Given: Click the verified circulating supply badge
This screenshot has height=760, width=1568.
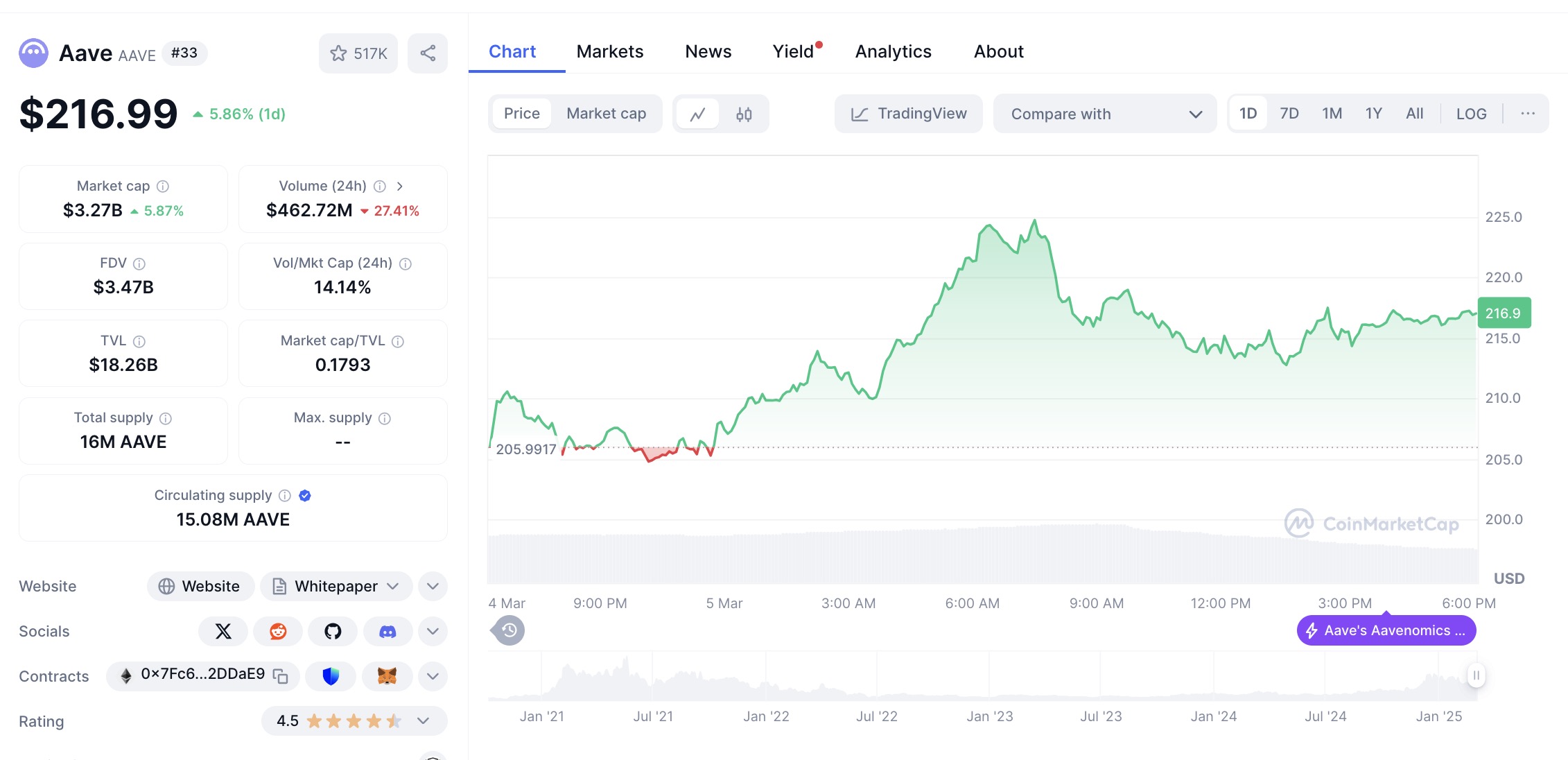Looking at the screenshot, I should click(305, 496).
